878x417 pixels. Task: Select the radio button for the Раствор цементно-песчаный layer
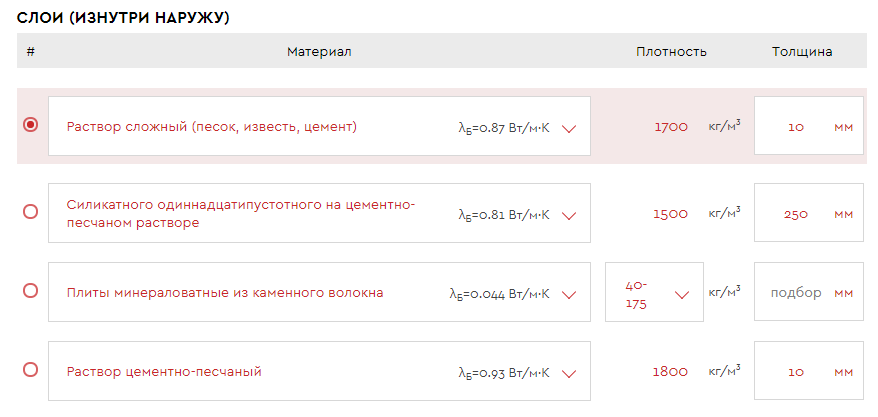[x=30, y=369]
